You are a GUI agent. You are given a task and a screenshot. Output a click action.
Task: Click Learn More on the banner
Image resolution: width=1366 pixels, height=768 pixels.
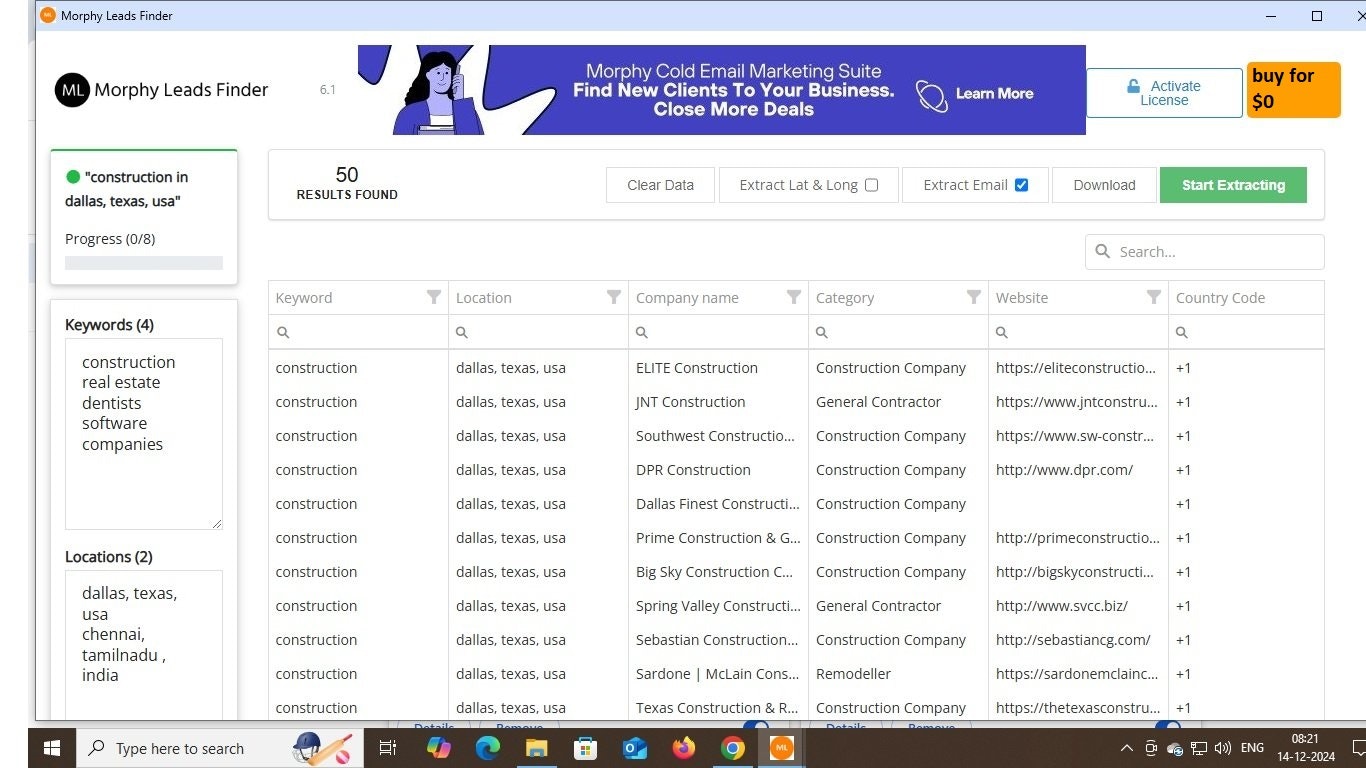[994, 94]
